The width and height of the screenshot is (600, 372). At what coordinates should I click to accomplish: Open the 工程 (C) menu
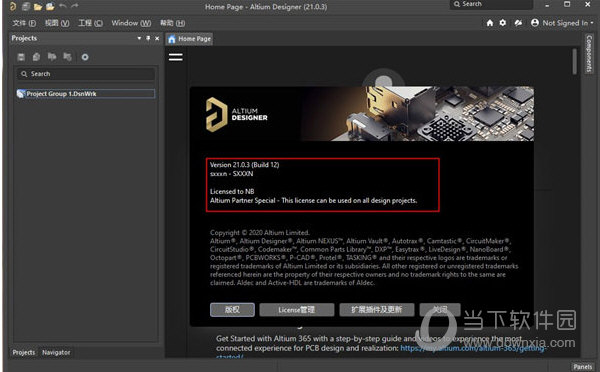point(90,23)
